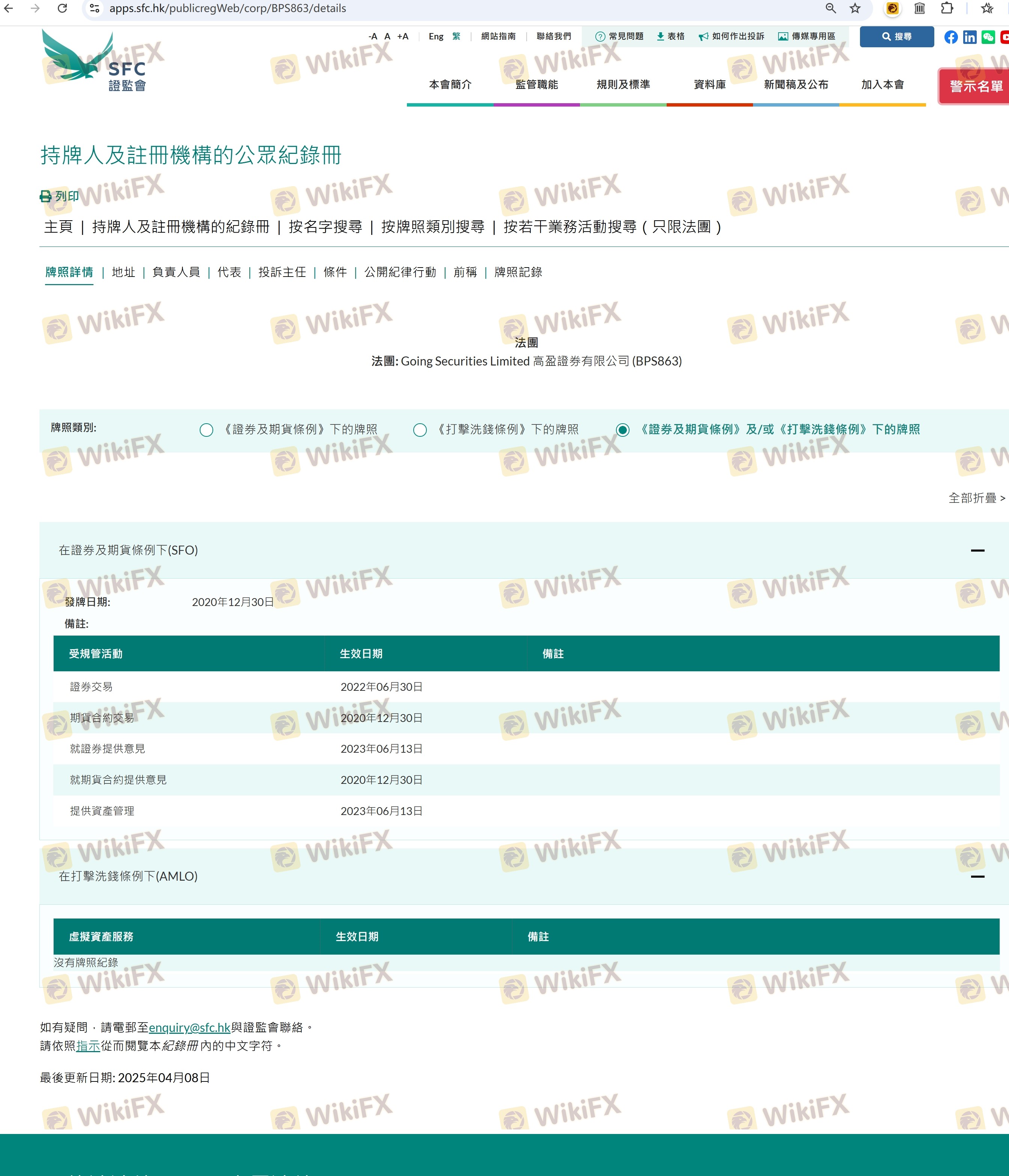Select the combined SFO and AMLO licence radio
Image resolution: width=1009 pixels, height=1176 pixels.
pos(622,430)
